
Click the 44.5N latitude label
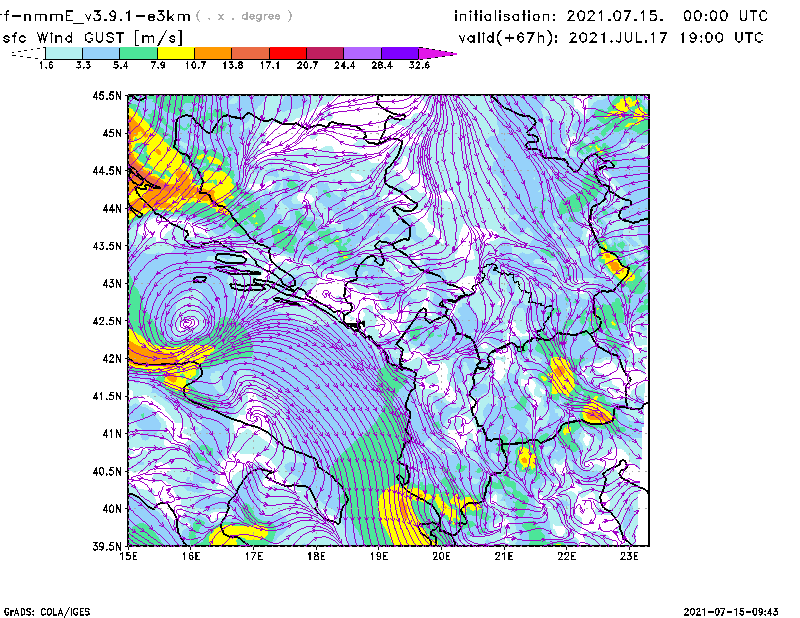tap(107, 170)
